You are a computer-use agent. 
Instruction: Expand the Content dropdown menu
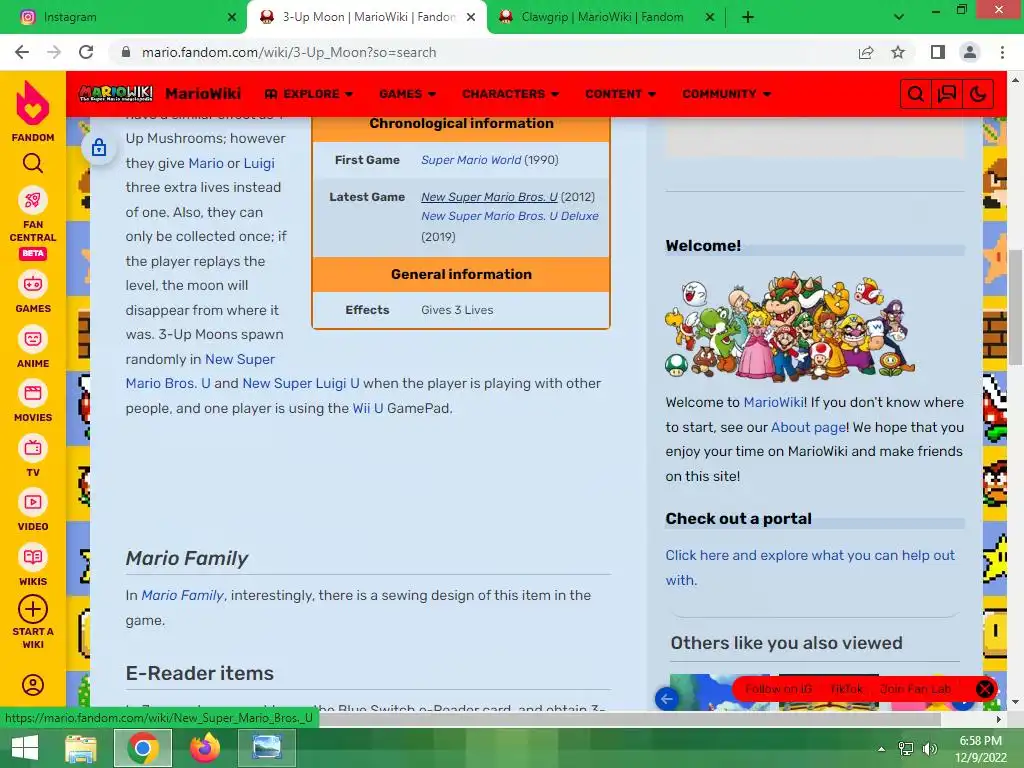coord(620,94)
